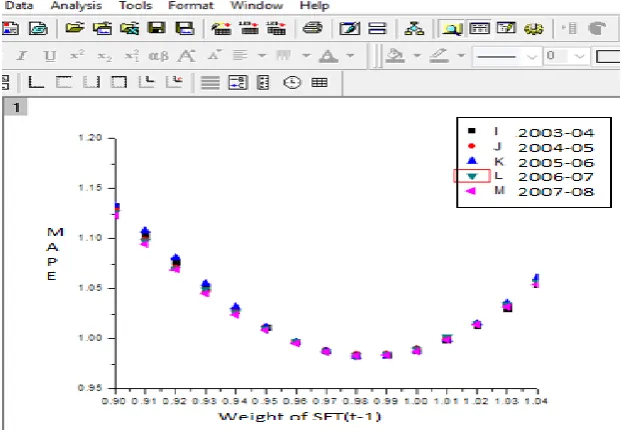
Task: Open the line style combo box
Action: coord(506,57)
